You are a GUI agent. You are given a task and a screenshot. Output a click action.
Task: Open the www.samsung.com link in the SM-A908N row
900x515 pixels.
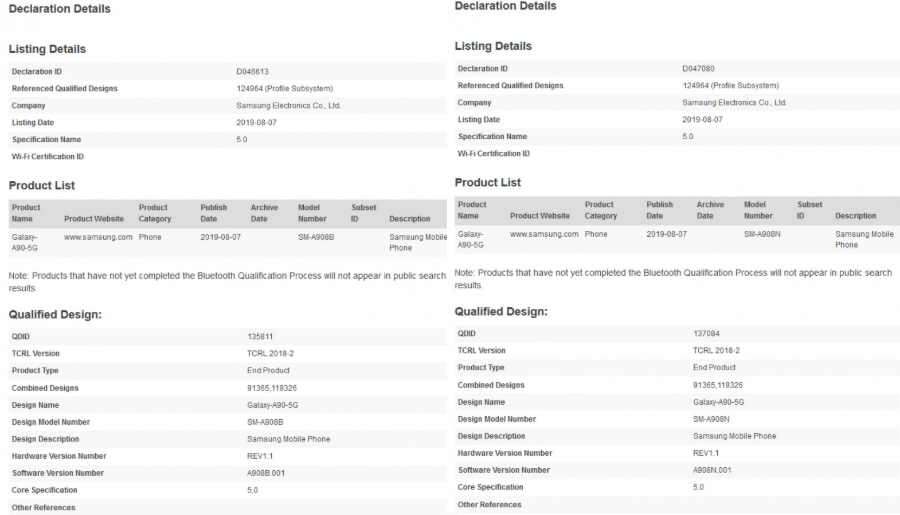[544, 234]
